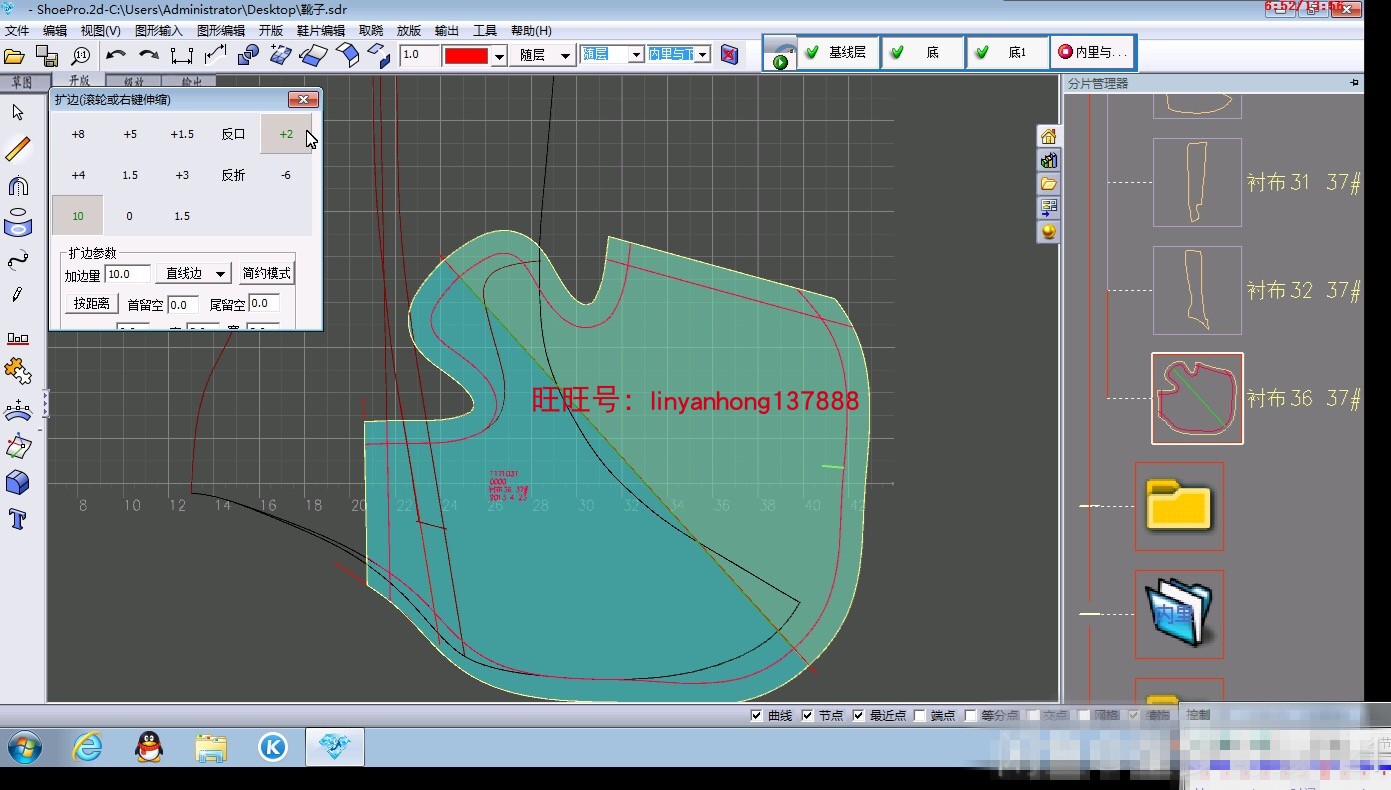Select the curve pen tool in sidebar
The height and width of the screenshot is (790, 1391).
17,260
